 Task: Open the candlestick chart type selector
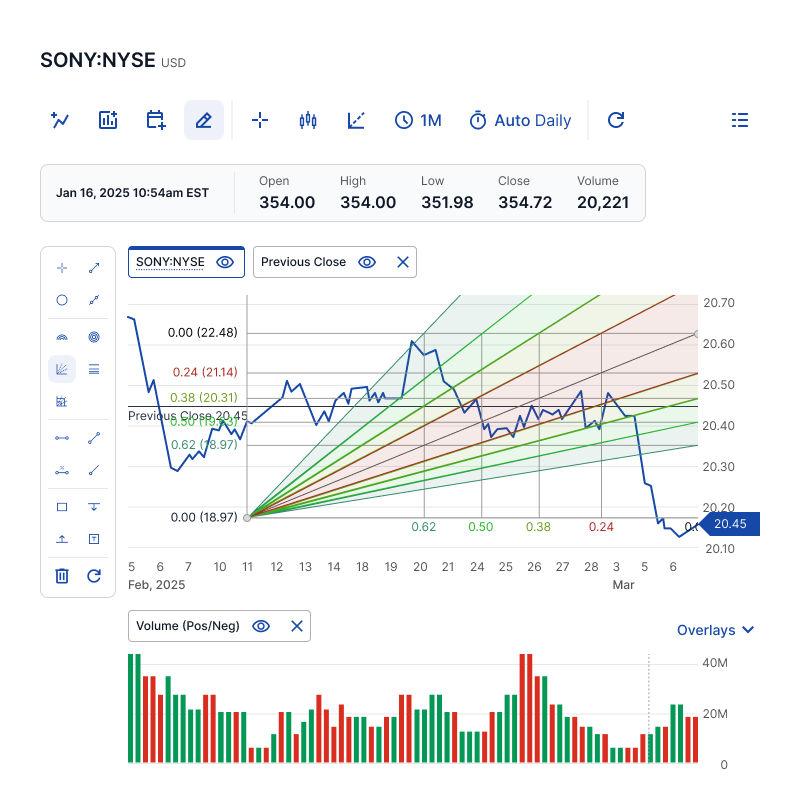tap(308, 120)
